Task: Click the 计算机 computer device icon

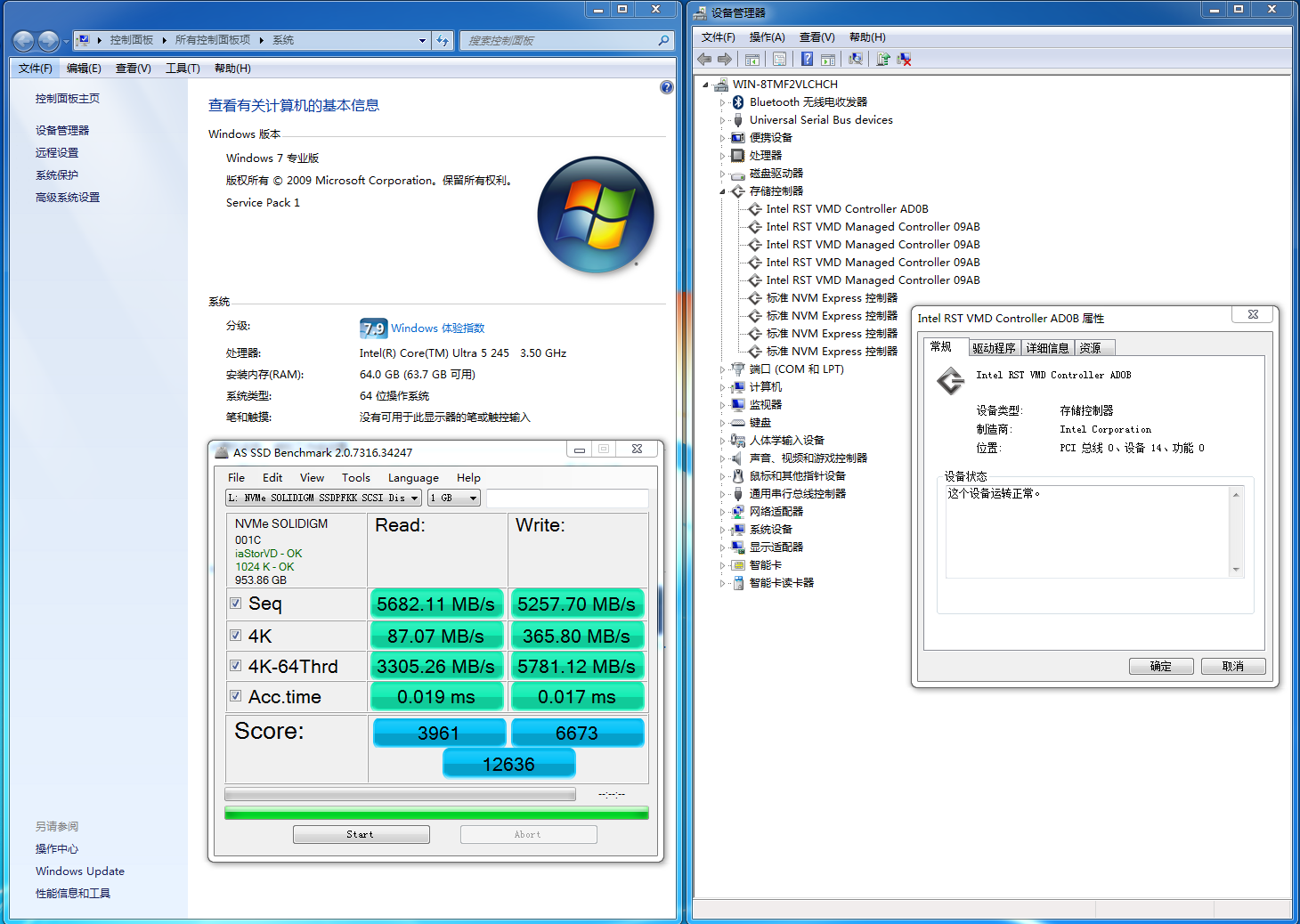Action: 737,387
